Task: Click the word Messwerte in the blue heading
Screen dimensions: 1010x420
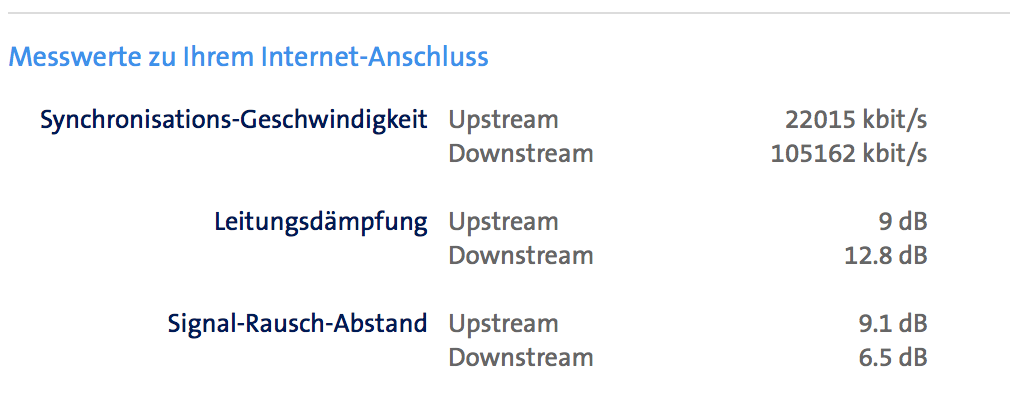Action: 67,56
